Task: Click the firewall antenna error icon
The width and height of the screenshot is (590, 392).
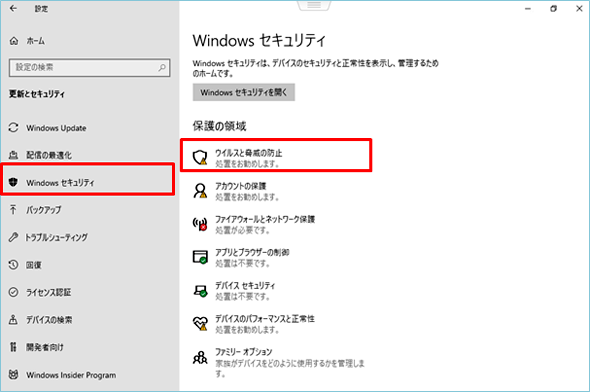Action: 200,224
